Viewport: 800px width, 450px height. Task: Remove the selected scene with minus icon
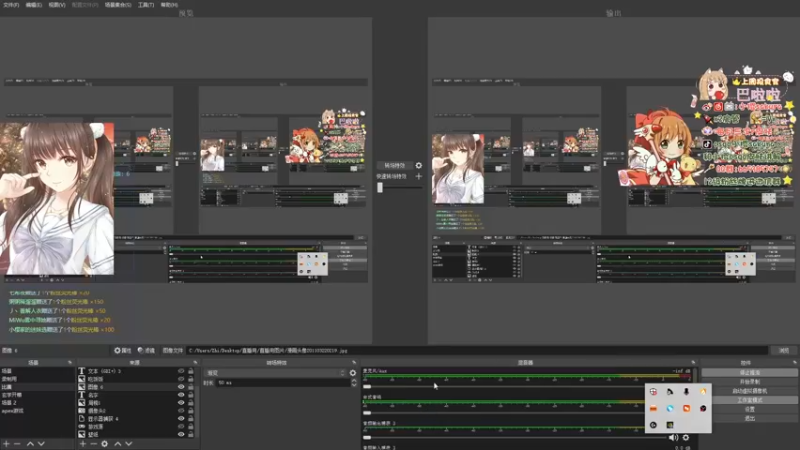click(x=17, y=444)
